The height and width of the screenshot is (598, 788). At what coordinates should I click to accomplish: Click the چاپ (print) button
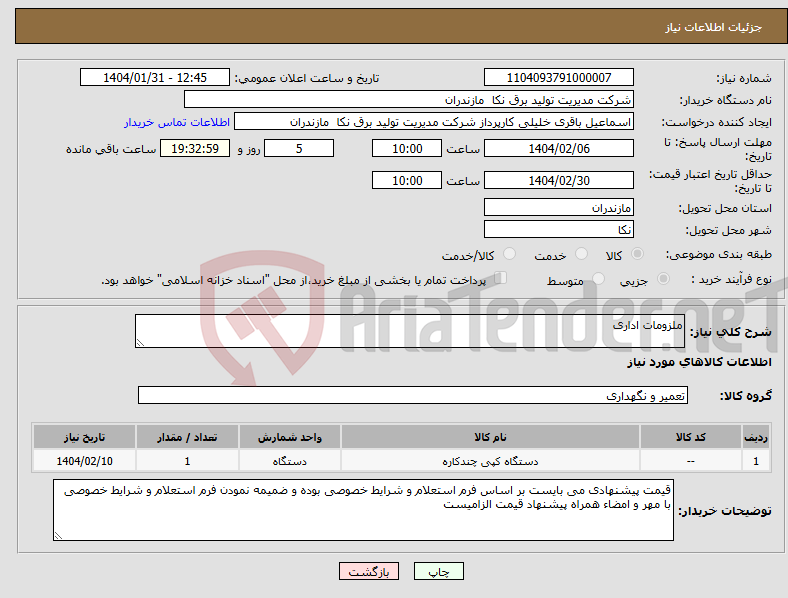point(438,571)
